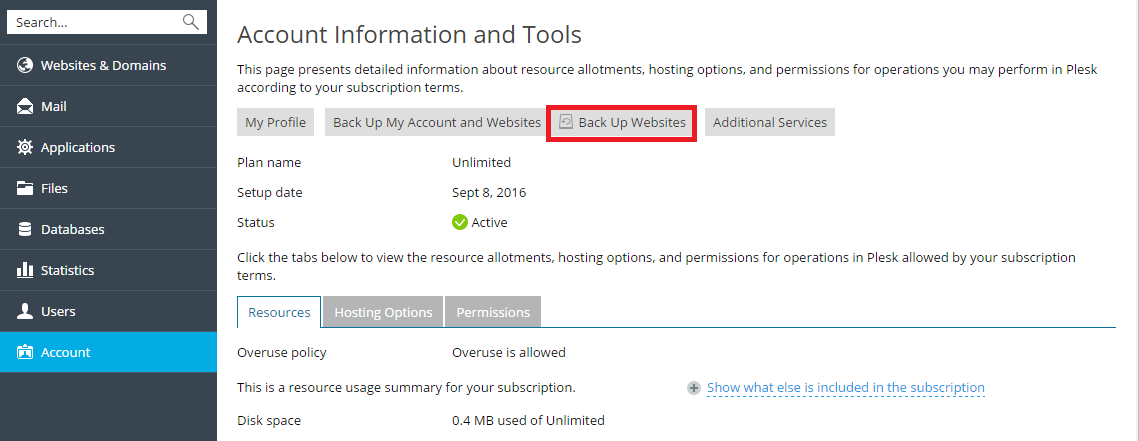Click the Websites & Domains globe icon
Screen dimensions: 1139x441
click(x=25, y=65)
